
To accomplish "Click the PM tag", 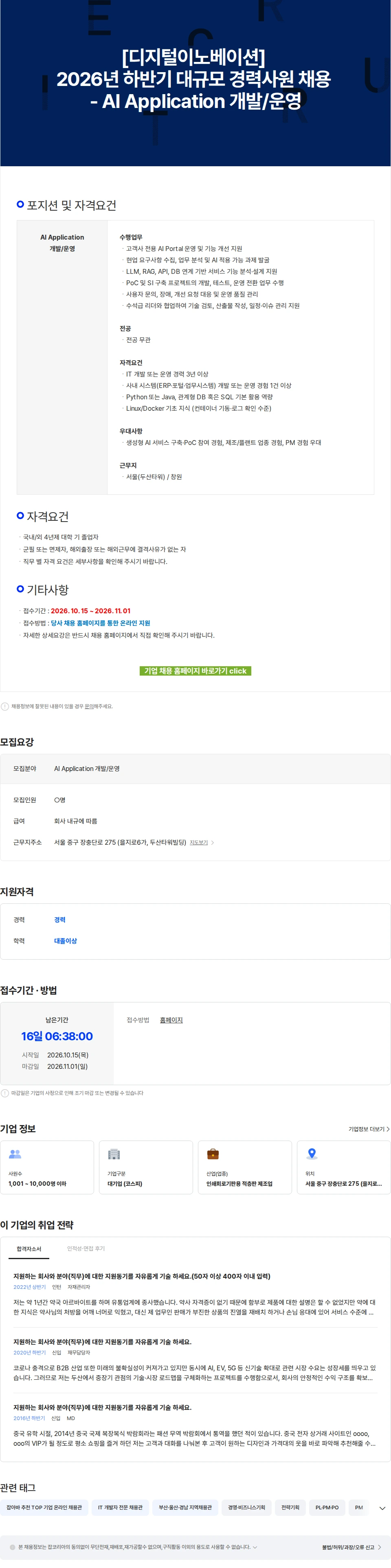I will click(x=359, y=1507).
